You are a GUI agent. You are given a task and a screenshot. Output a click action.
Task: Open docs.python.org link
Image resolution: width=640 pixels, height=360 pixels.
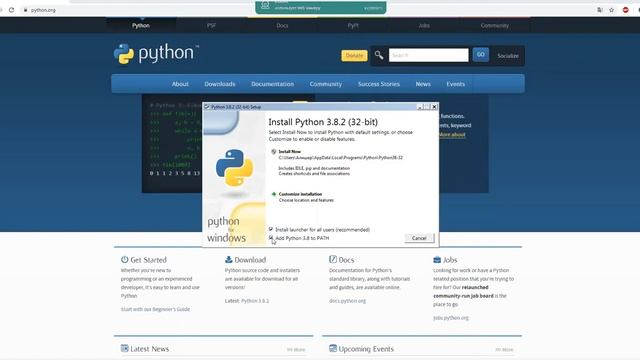[347, 301]
